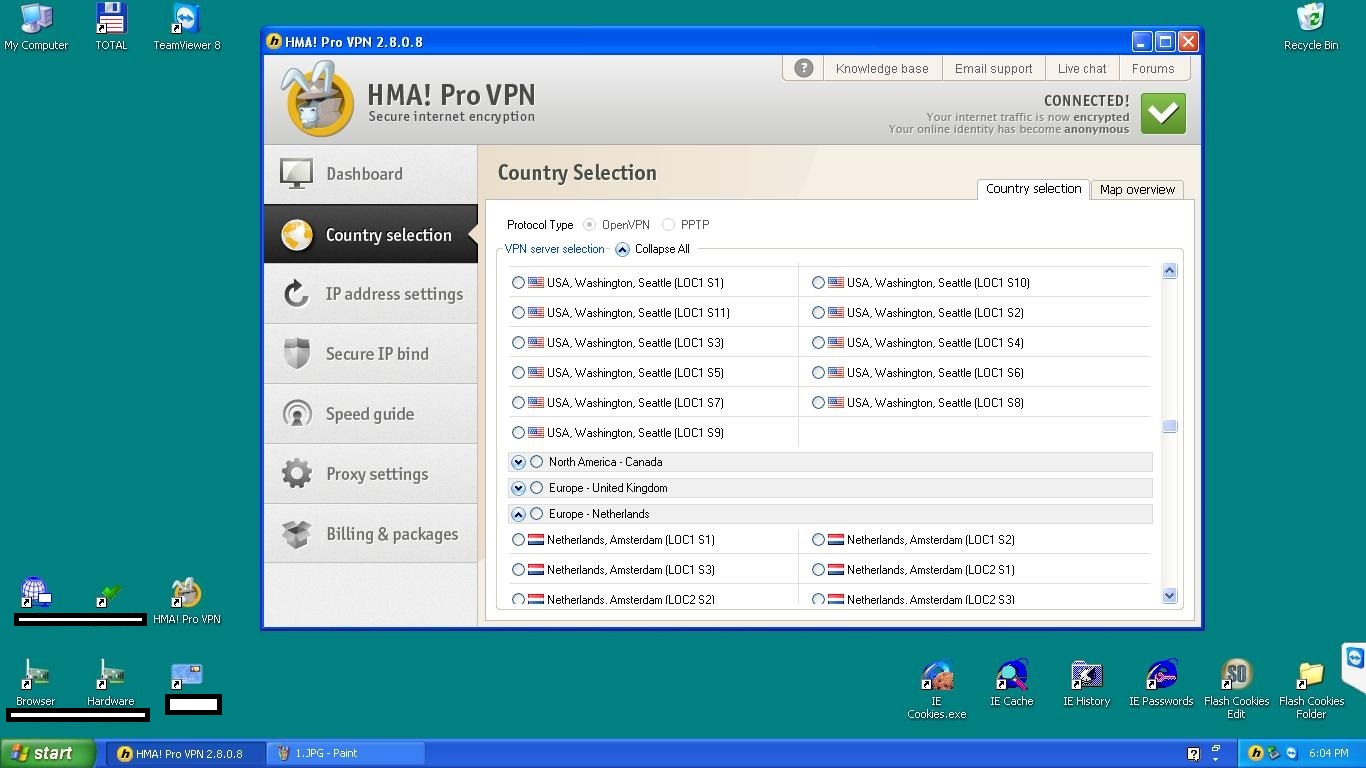Select North America - Canada group radio
This screenshot has height=768, width=1366.
click(x=537, y=462)
